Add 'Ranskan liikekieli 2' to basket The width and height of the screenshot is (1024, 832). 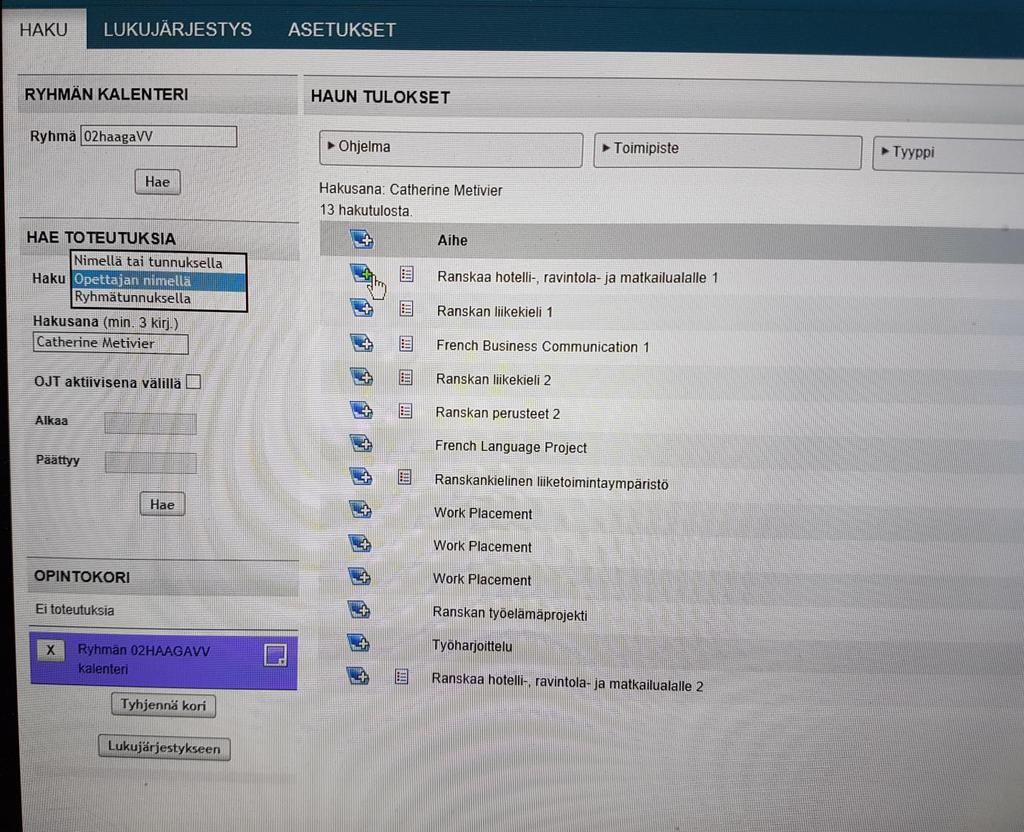click(361, 376)
